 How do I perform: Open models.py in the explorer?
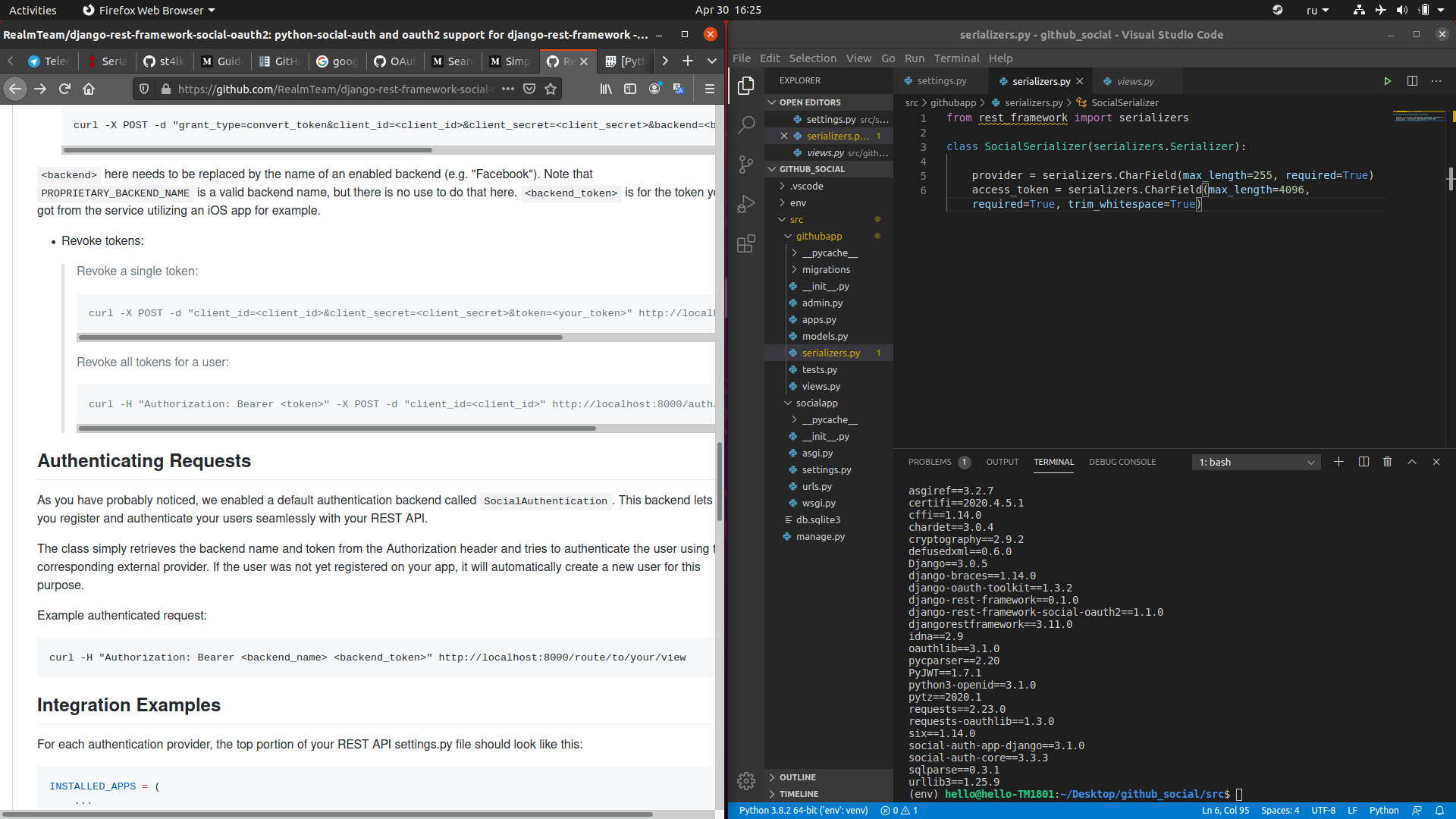[828, 336]
